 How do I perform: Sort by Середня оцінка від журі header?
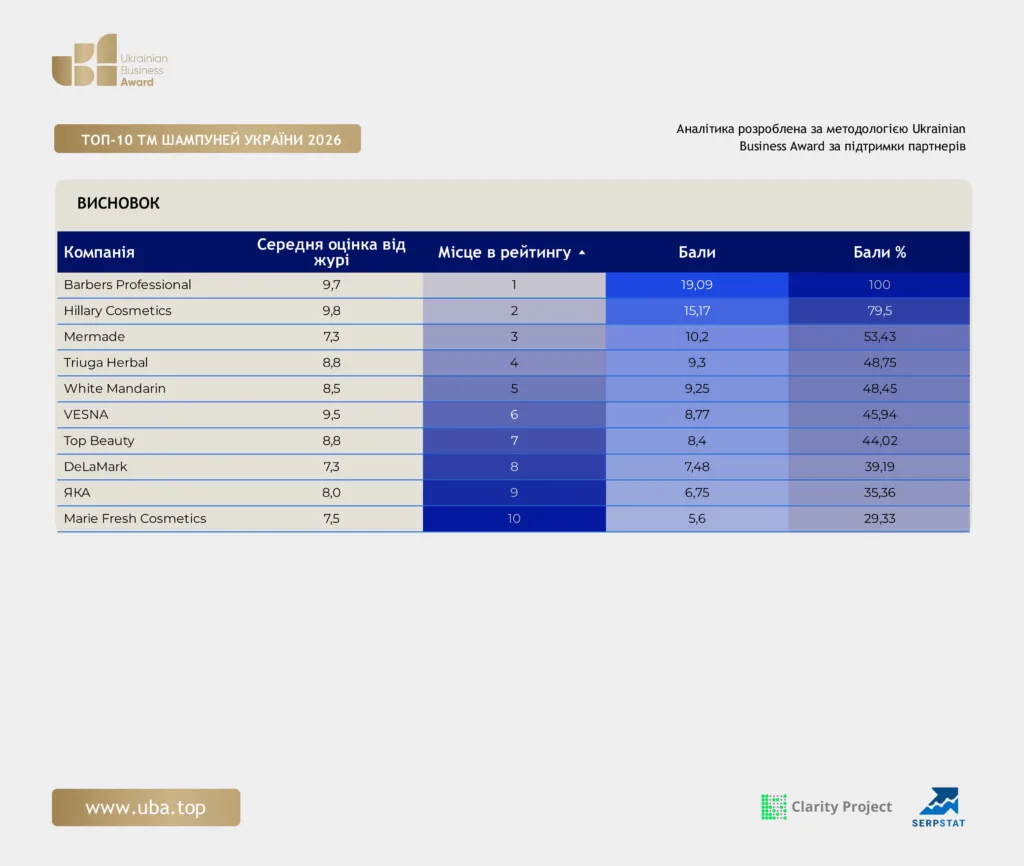pos(331,252)
